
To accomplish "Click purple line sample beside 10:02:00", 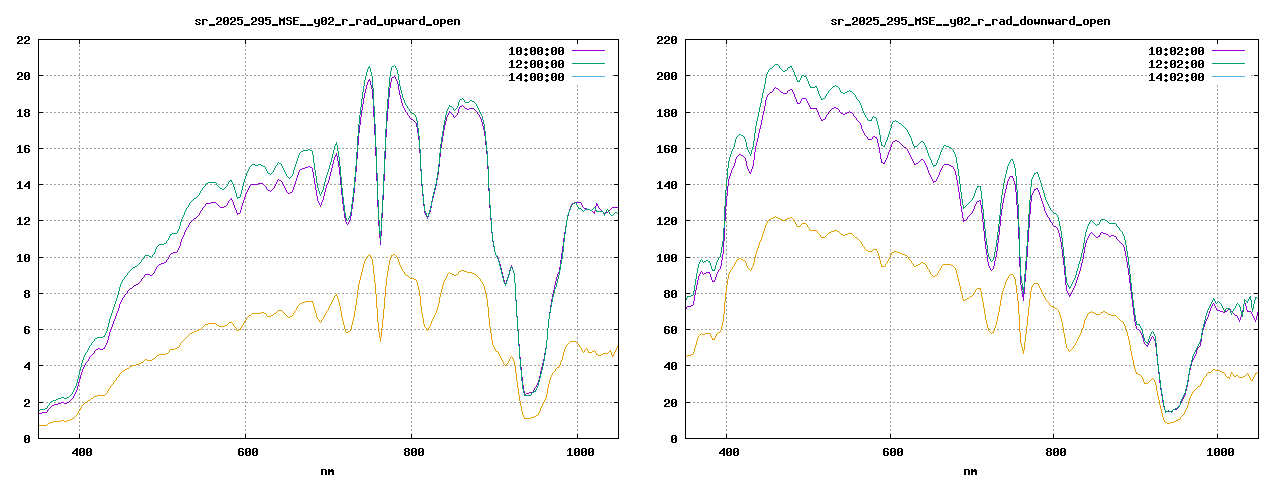I will 1229,51.
